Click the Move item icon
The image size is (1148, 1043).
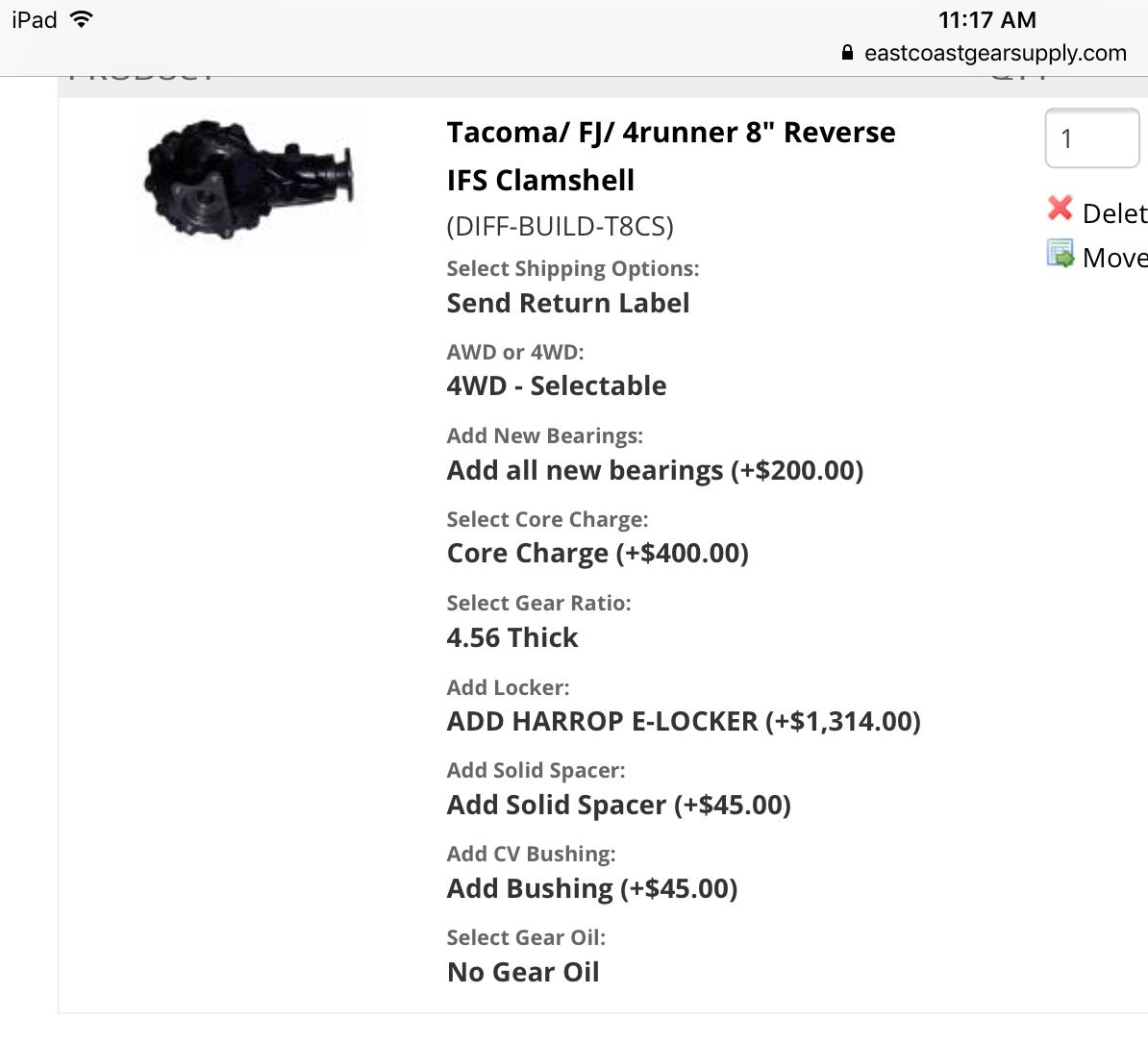point(1061,253)
